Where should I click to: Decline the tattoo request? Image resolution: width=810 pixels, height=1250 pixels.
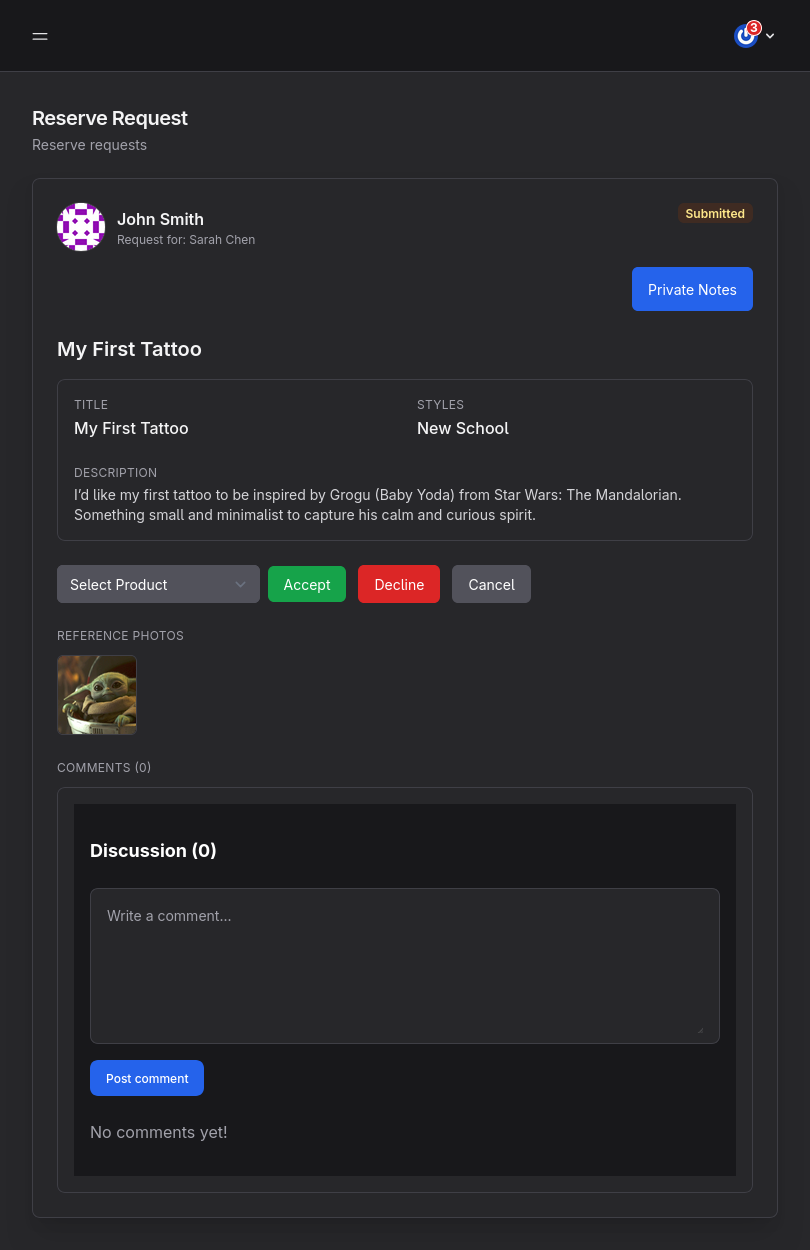point(399,584)
